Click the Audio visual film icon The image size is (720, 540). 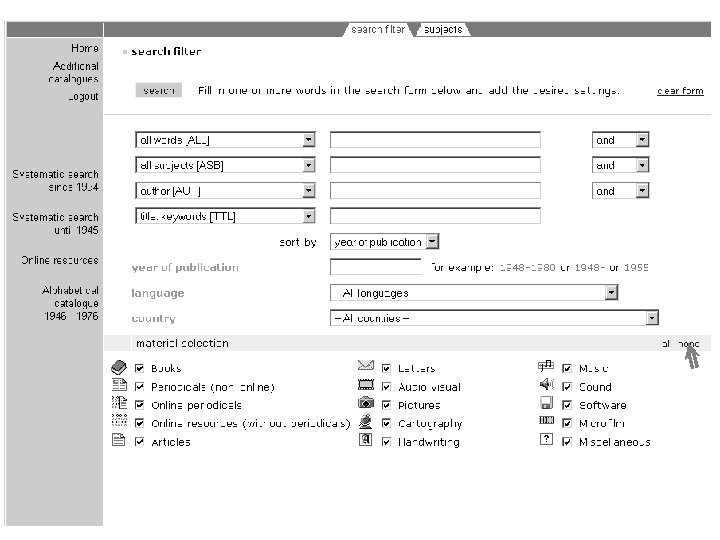(366, 385)
